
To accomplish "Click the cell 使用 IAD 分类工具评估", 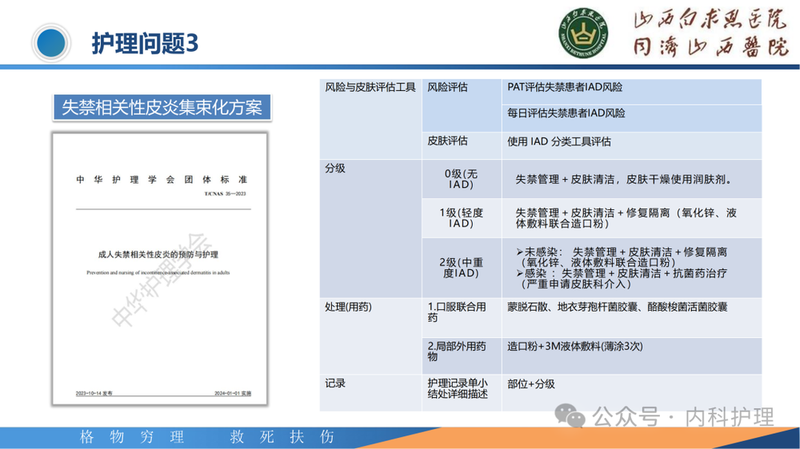I will click(632, 146).
